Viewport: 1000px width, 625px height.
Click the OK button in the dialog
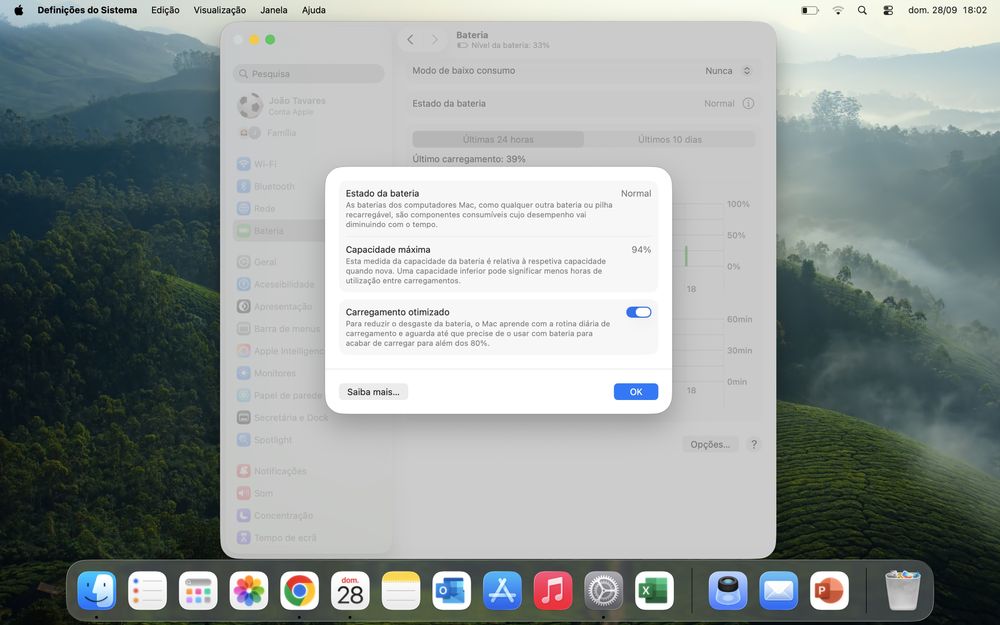pyautogui.click(x=636, y=392)
